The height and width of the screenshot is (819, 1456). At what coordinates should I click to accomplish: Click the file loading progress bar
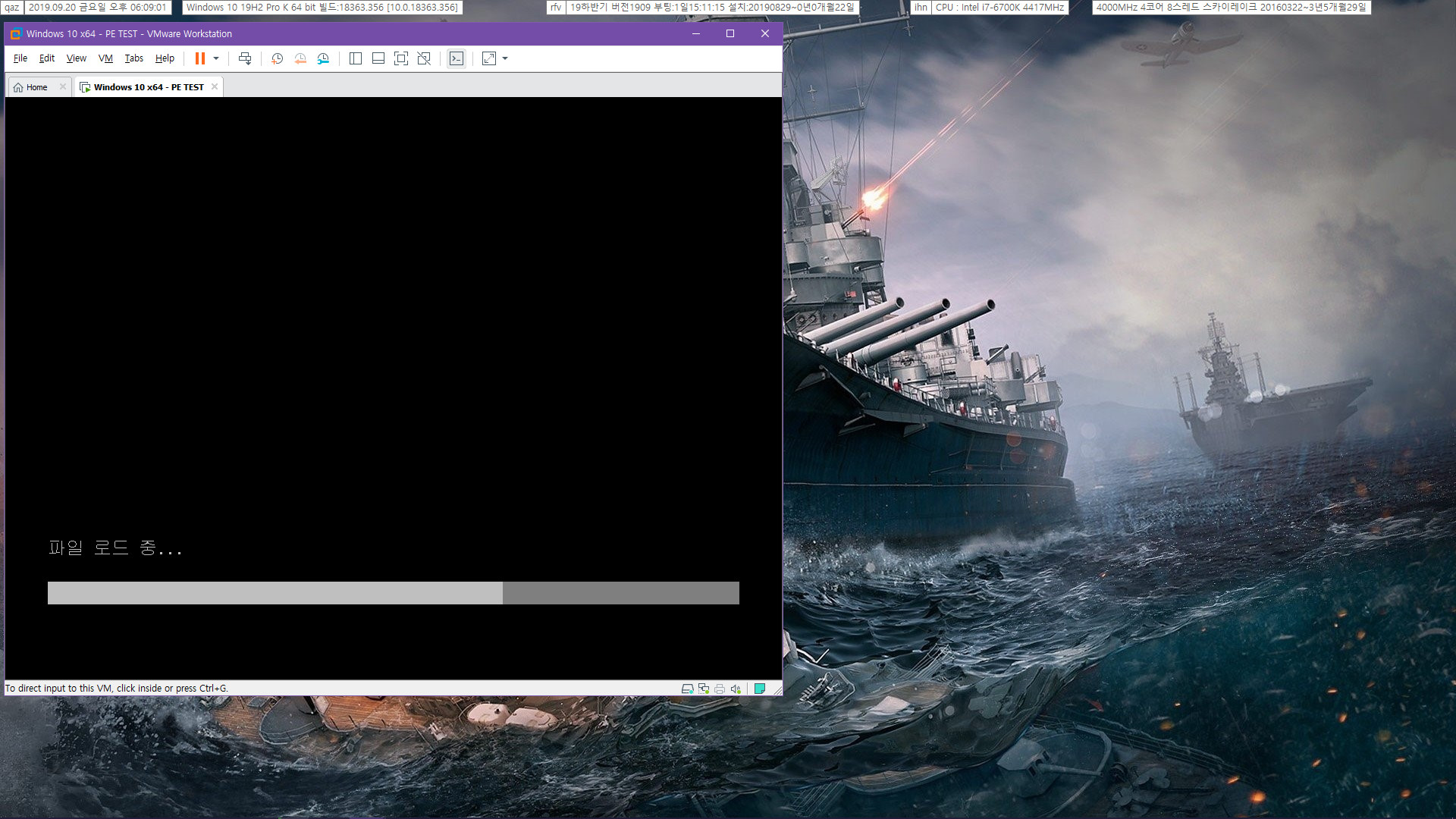tap(394, 593)
